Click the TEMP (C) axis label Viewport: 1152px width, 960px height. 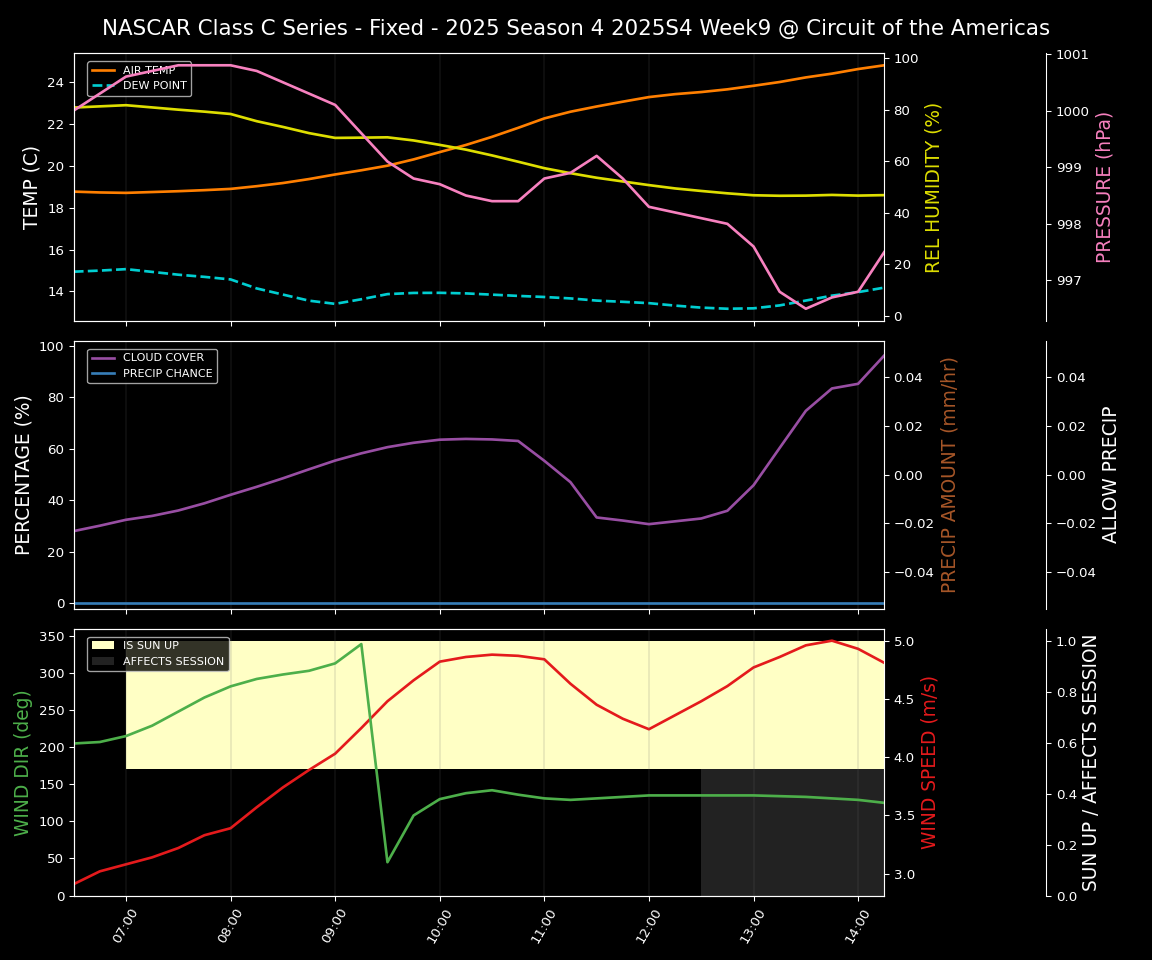32,187
